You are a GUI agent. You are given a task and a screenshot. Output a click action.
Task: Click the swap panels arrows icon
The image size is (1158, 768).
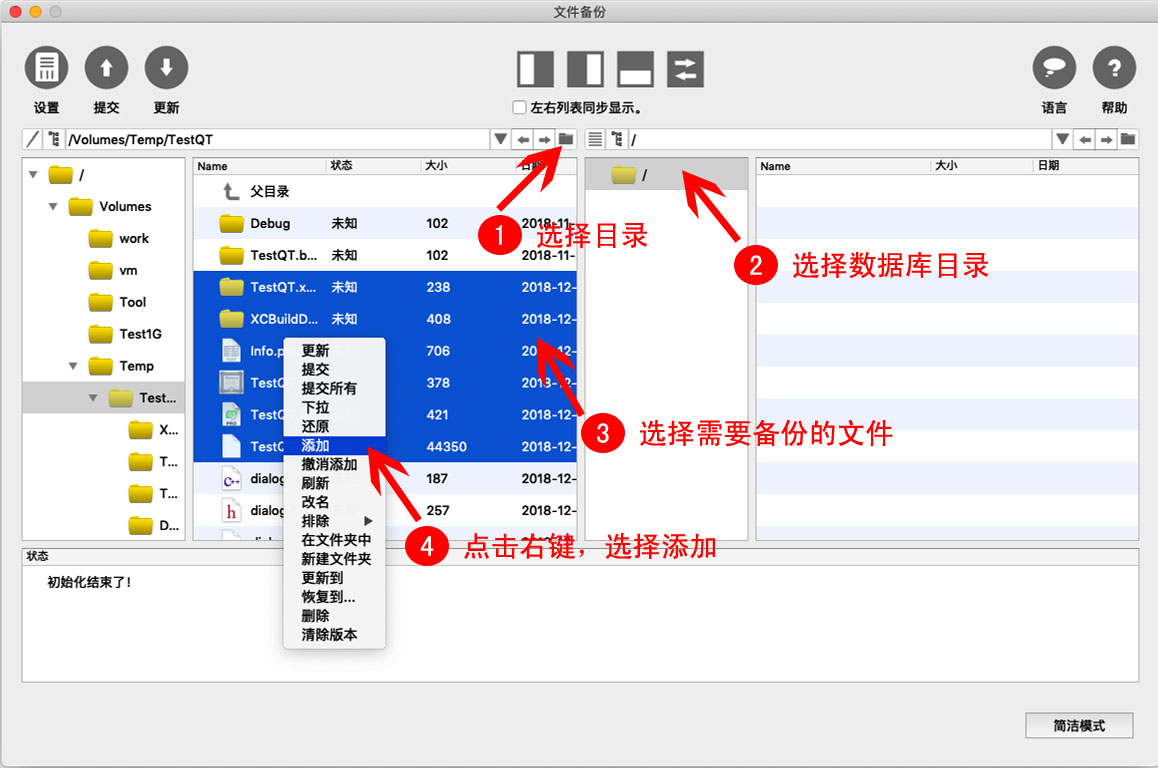685,69
